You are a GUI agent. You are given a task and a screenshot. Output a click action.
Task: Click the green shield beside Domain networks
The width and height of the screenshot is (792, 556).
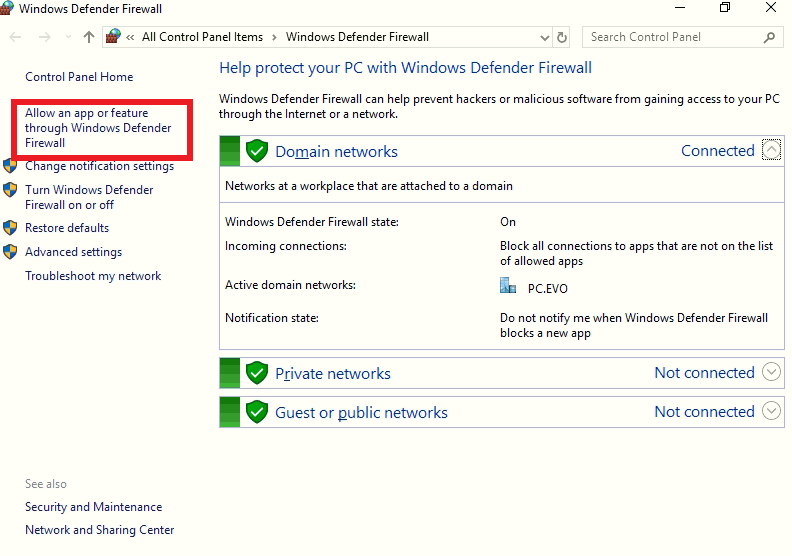click(257, 151)
